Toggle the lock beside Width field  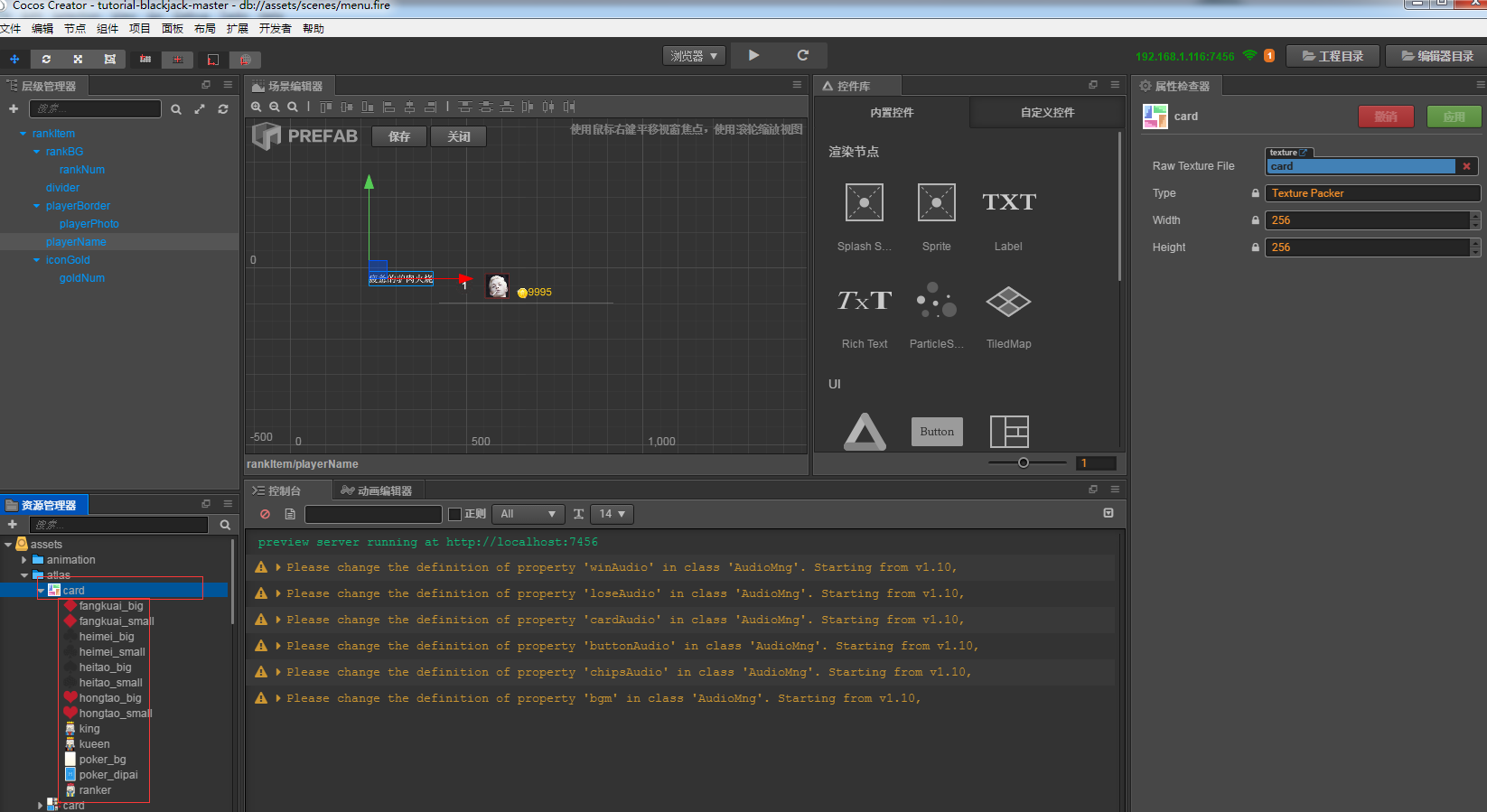click(x=1255, y=220)
